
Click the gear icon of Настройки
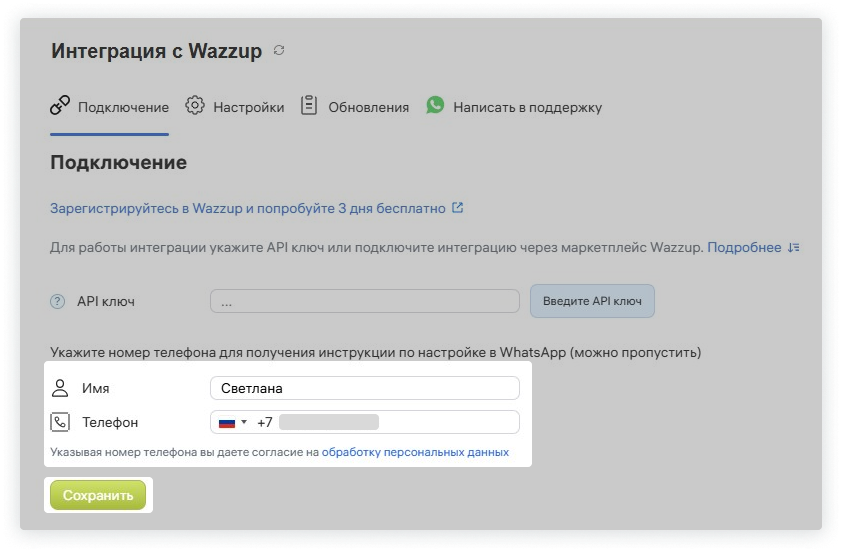click(x=195, y=105)
